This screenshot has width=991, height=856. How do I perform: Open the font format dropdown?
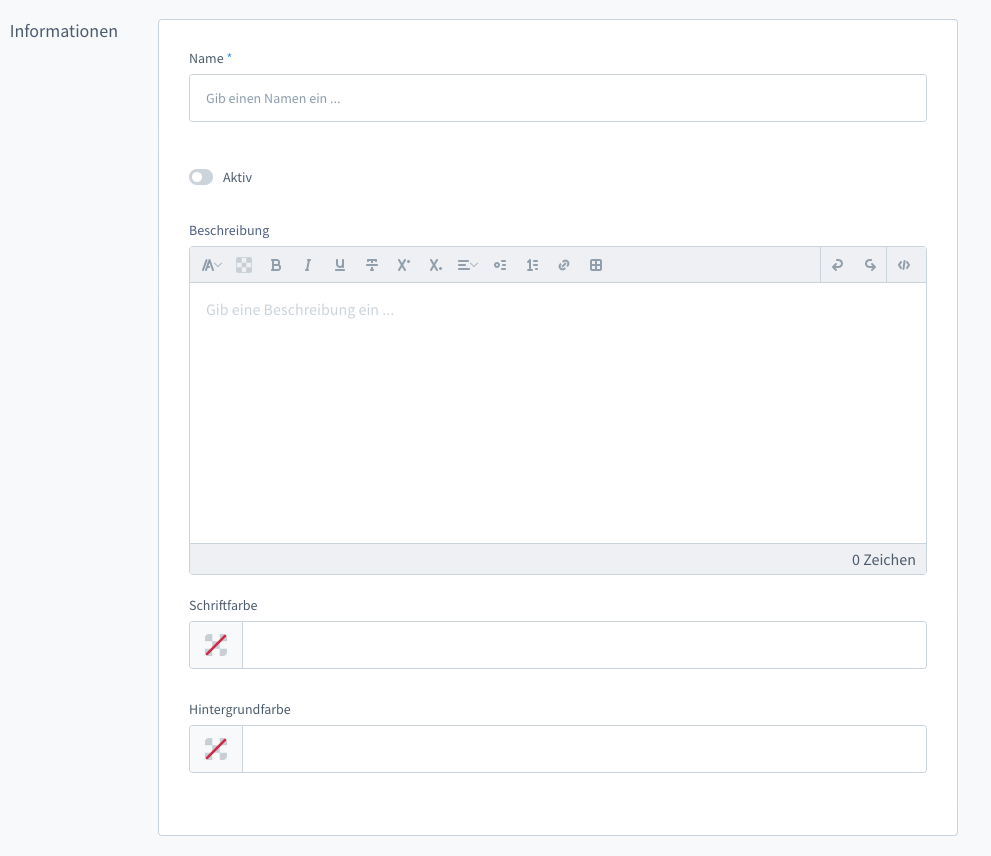point(212,265)
